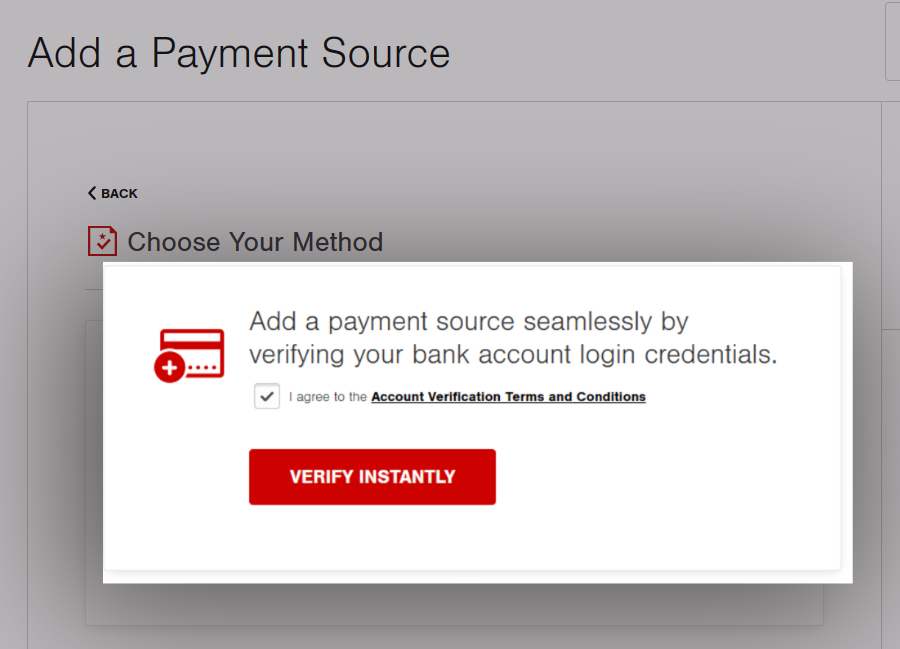The height and width of the screenshot is (649, 900).
Task: Uncheck the terms agreement checkbox
Action: pyautogui.click(x=266, y=397)
